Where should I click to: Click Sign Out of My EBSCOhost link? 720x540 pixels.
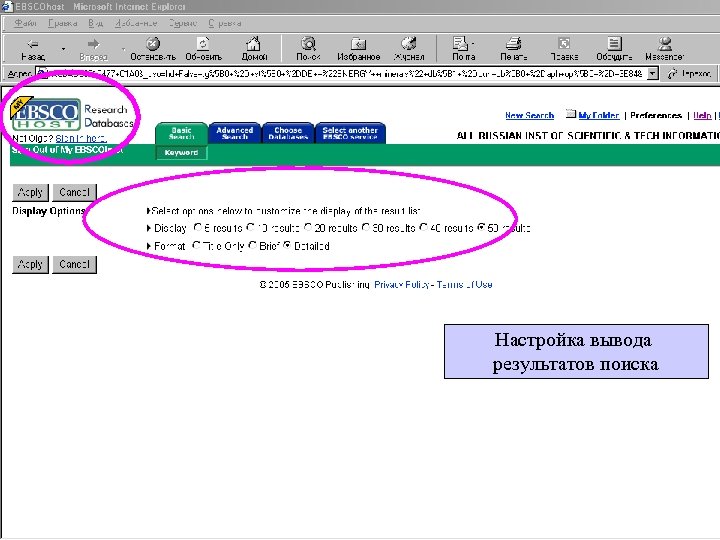tap(68, 150)
